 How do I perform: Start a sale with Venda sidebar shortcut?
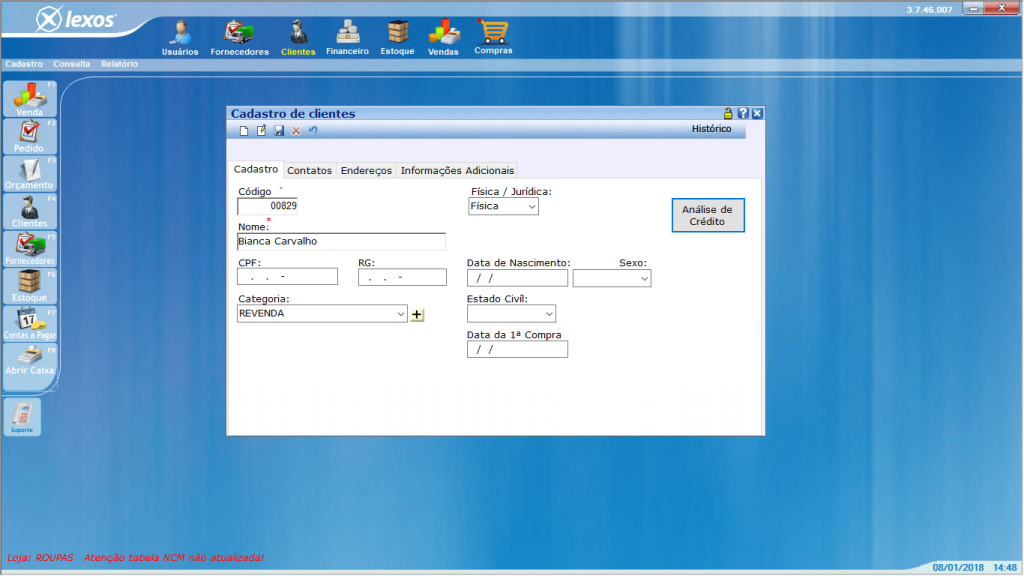[x=29, y=99]
